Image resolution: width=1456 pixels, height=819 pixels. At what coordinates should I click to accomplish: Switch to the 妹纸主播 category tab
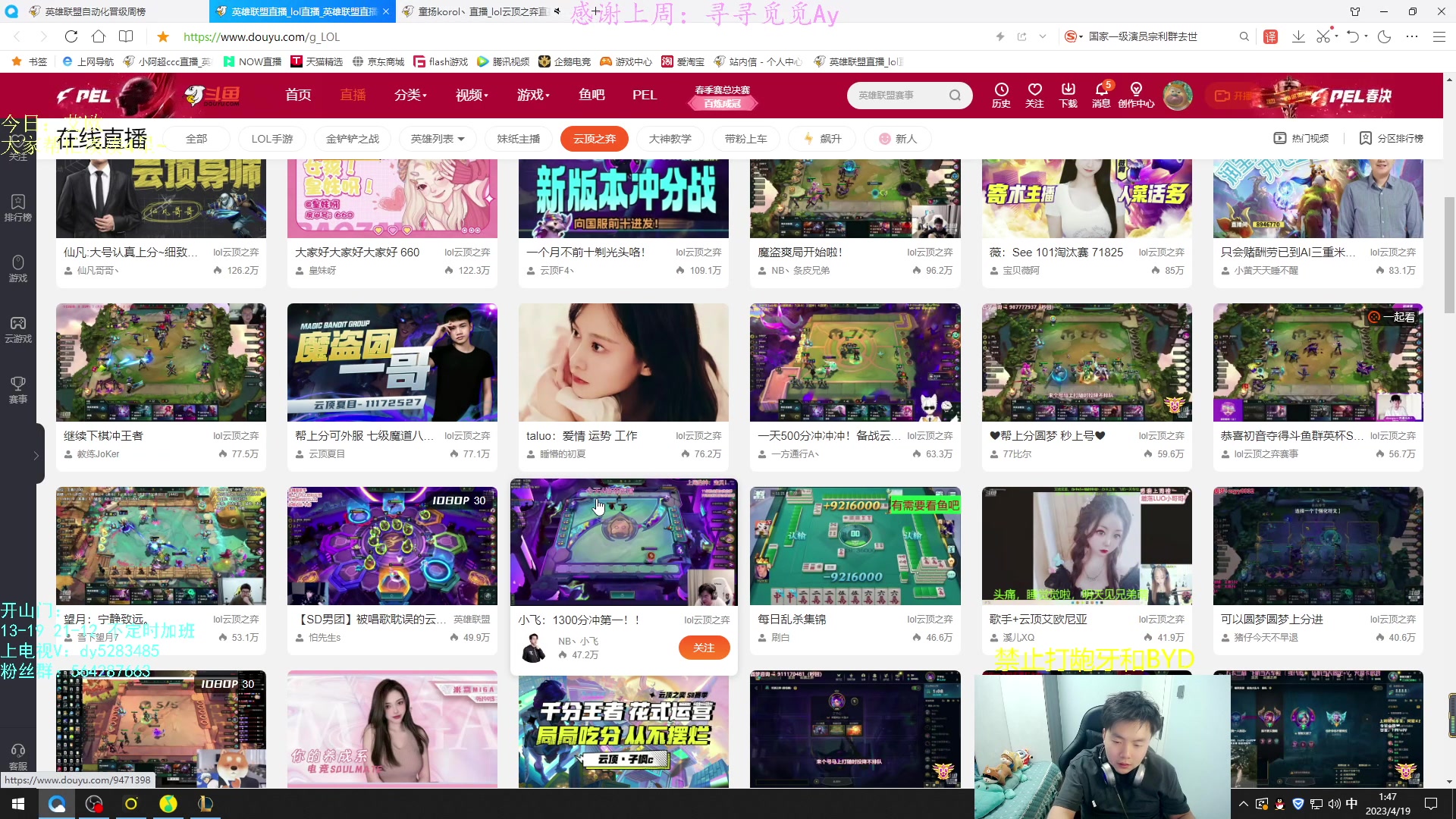click(x=518, y=138)
